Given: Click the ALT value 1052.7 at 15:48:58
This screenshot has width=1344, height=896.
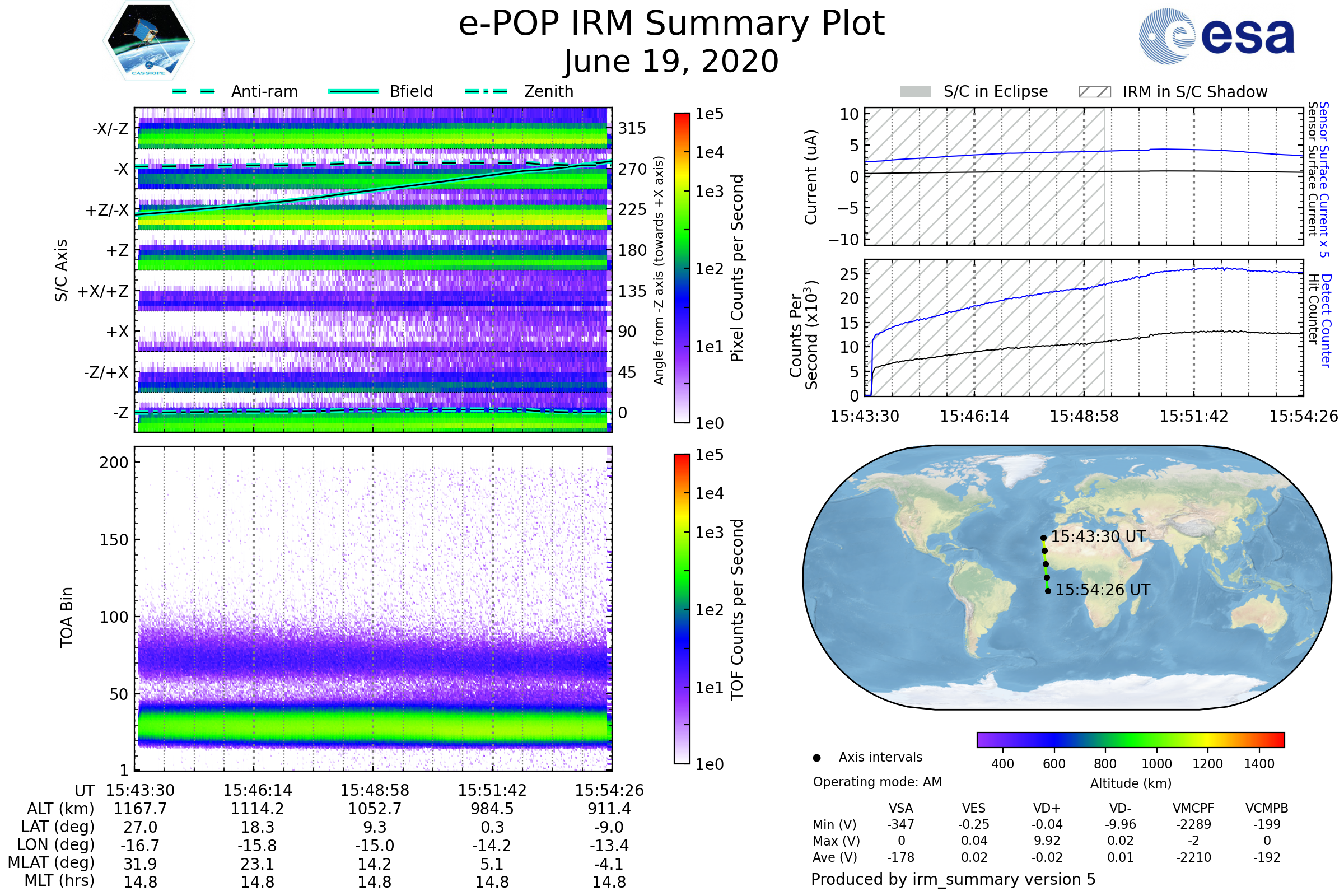Looking at the screenshot, I should 374,809.
